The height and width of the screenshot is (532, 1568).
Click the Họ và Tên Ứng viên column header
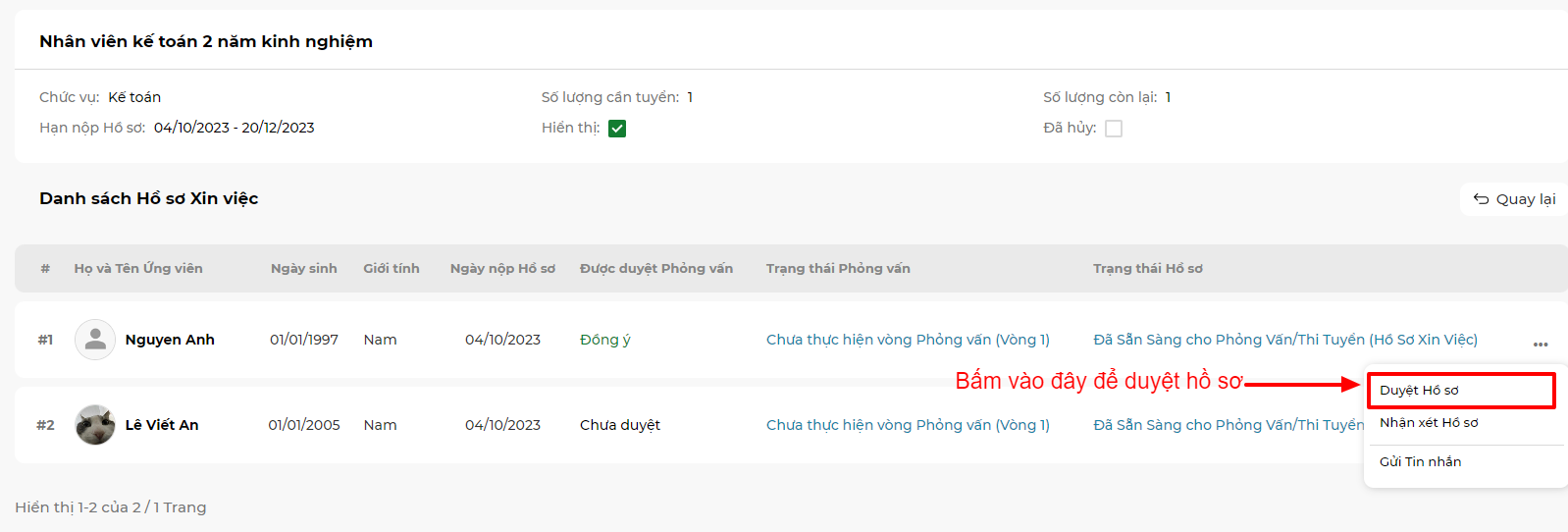click(x=138, y=268)
